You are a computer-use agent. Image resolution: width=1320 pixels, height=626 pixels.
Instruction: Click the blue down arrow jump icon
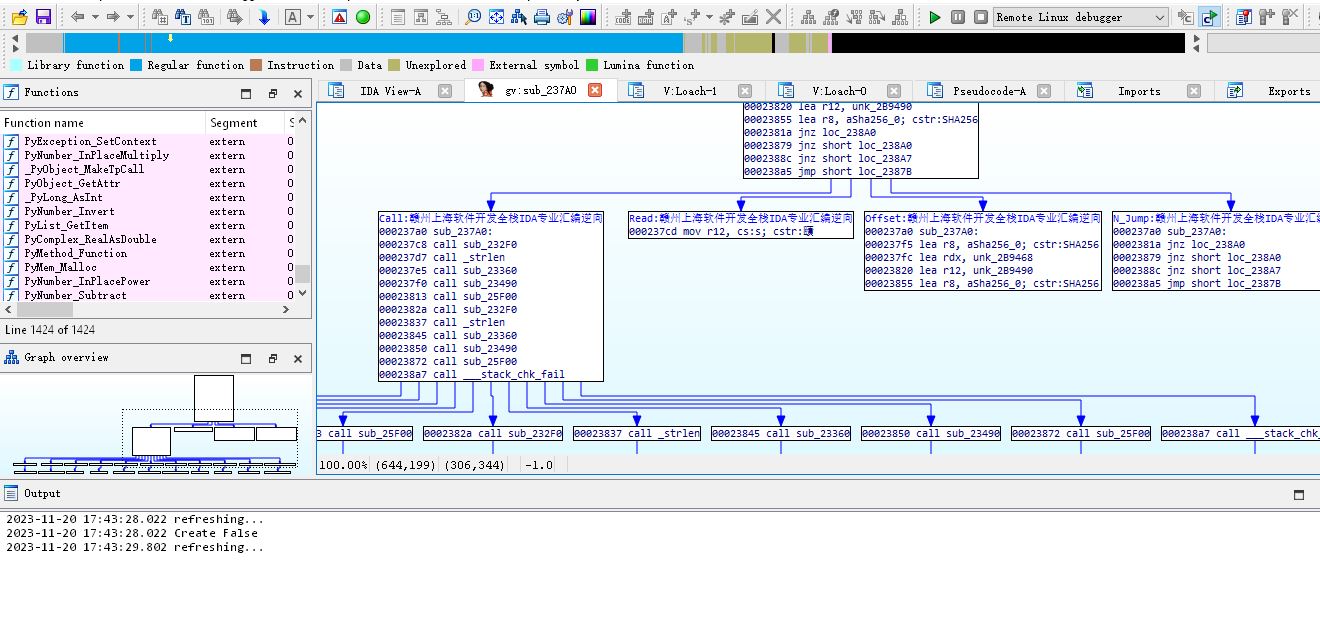pyautogui.click(x=264, y=17)
